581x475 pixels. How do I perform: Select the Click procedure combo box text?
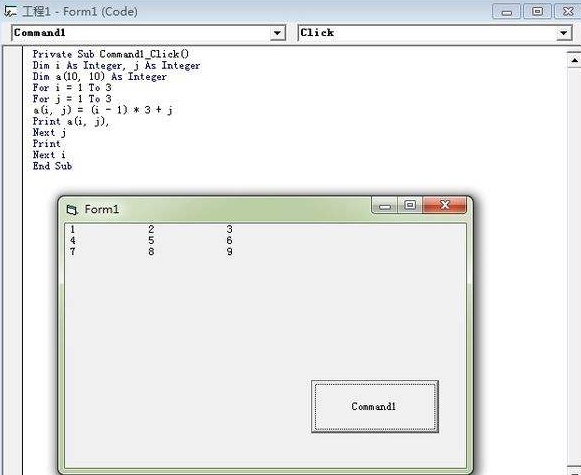317,33
